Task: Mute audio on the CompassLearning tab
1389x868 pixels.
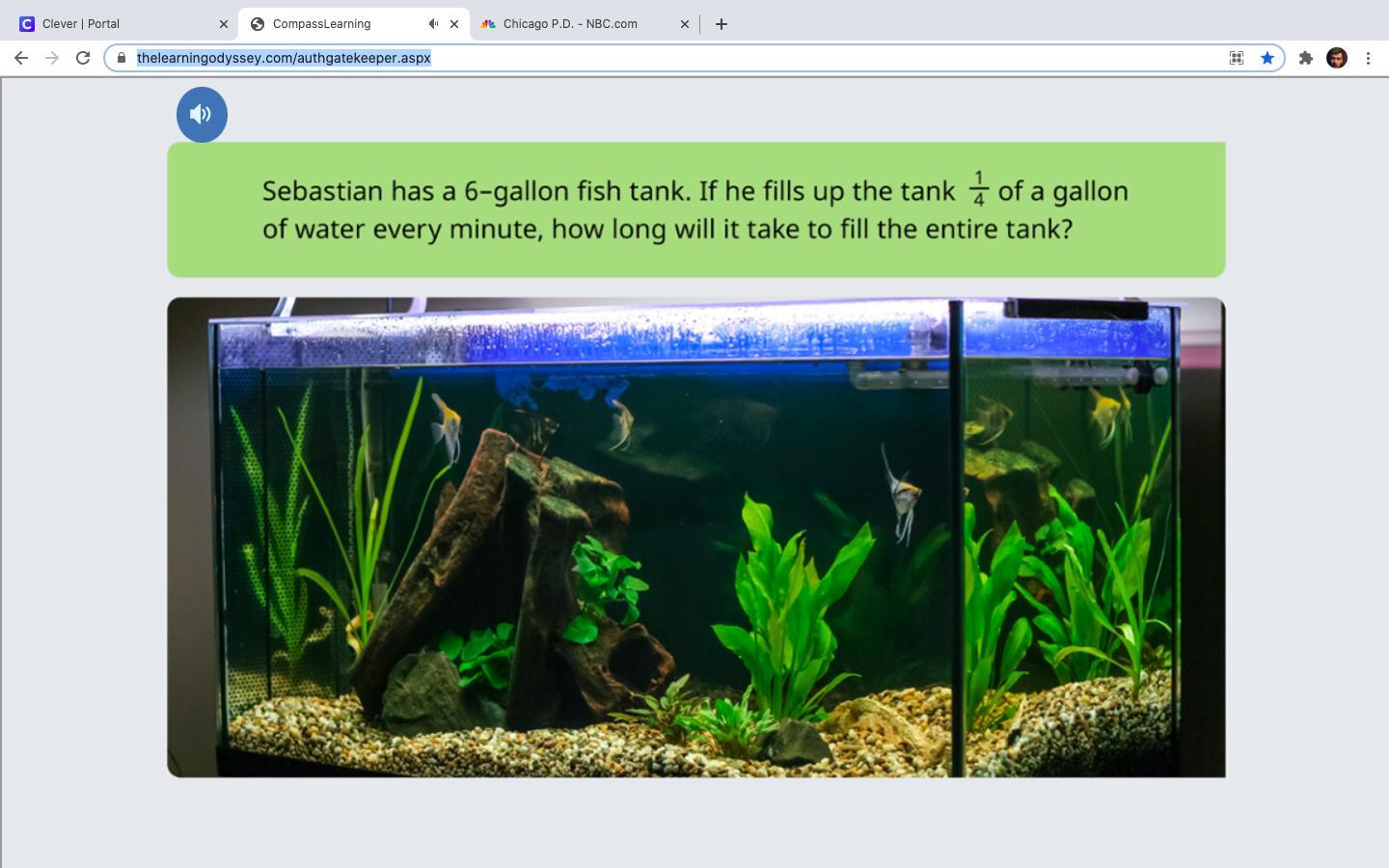Action: 434,24
